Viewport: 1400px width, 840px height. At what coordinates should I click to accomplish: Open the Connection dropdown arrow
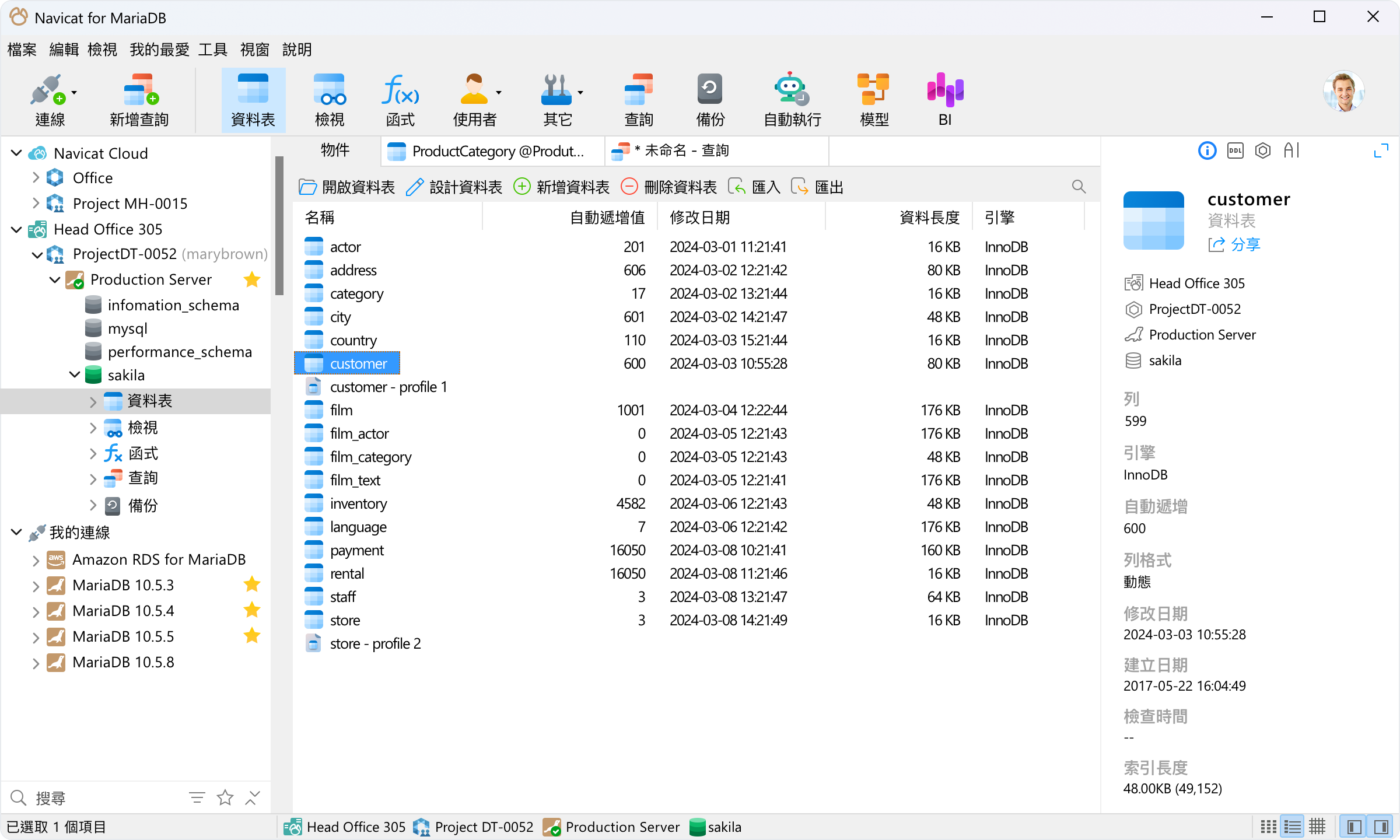[x=74, y=93]
